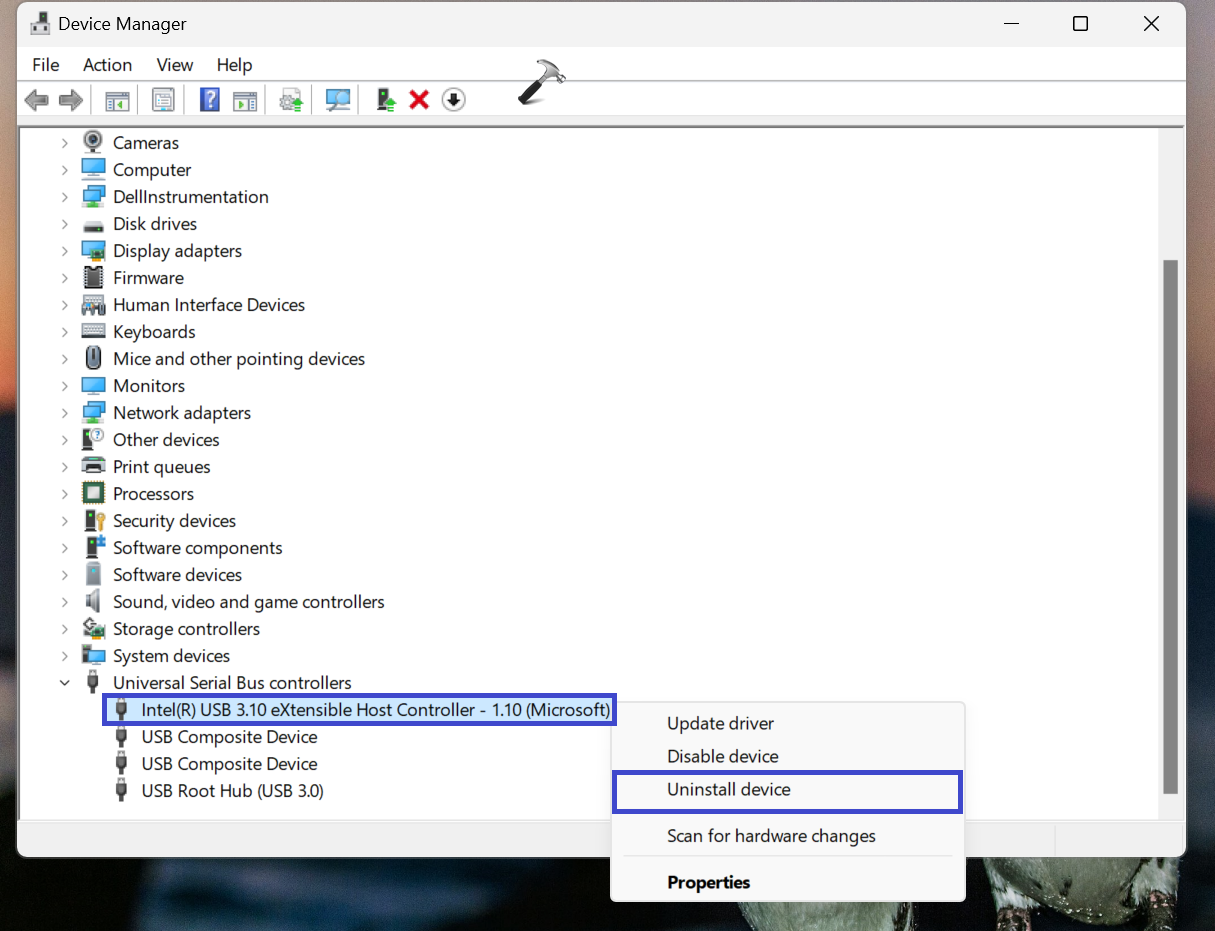Select Update driver in the context menu

[x=720, y=724]
